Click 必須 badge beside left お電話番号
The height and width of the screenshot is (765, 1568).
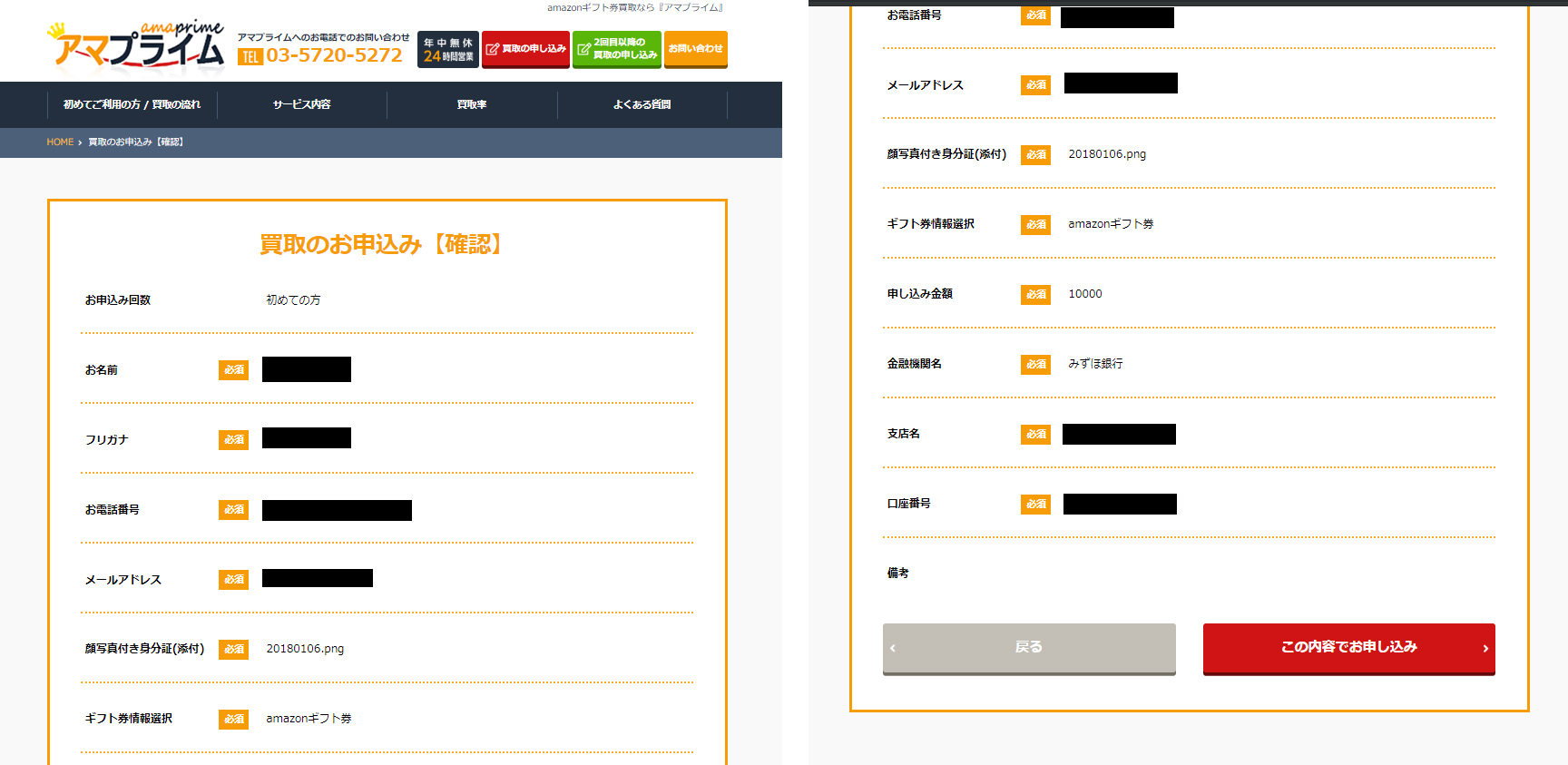click(x=233, y=510)
